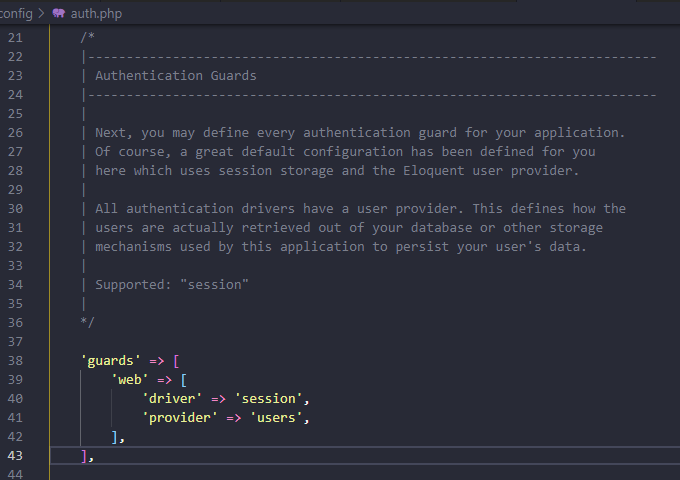Click the Supported: "session" comment line

[x=172, y=284]
